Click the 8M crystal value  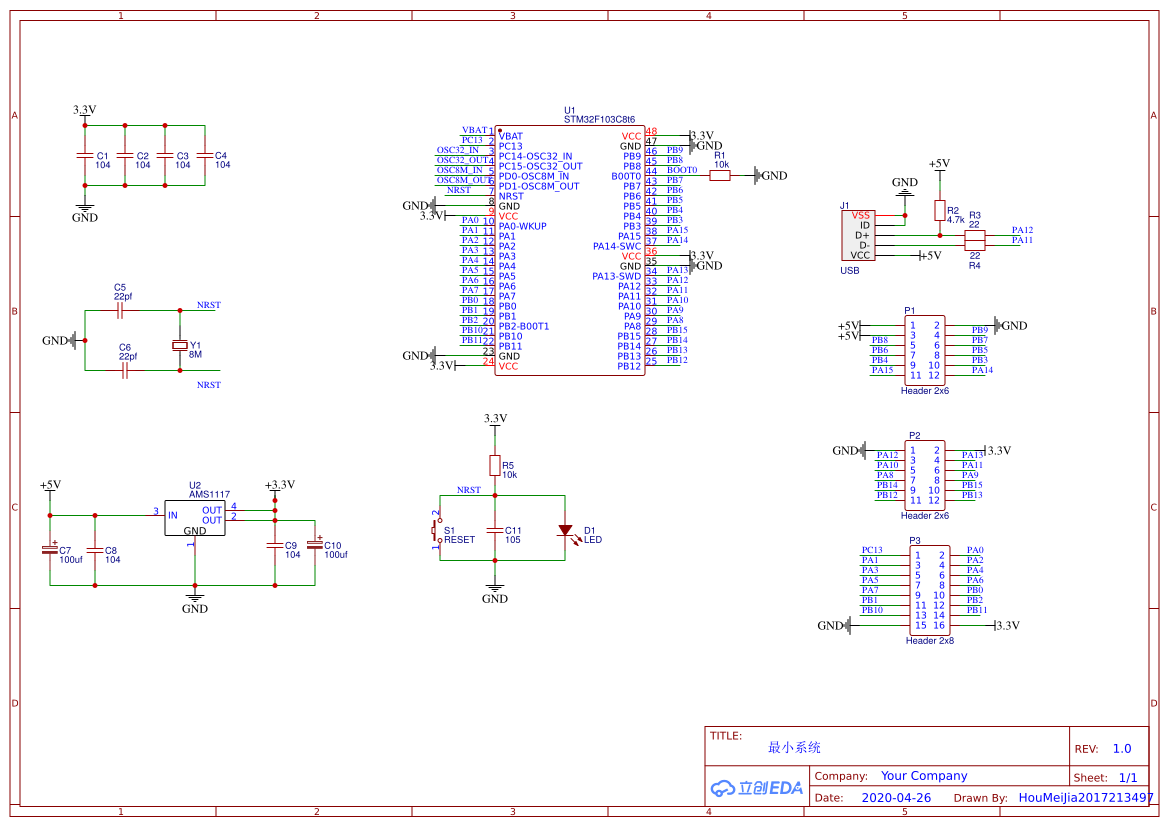click(x=195, y=355)
